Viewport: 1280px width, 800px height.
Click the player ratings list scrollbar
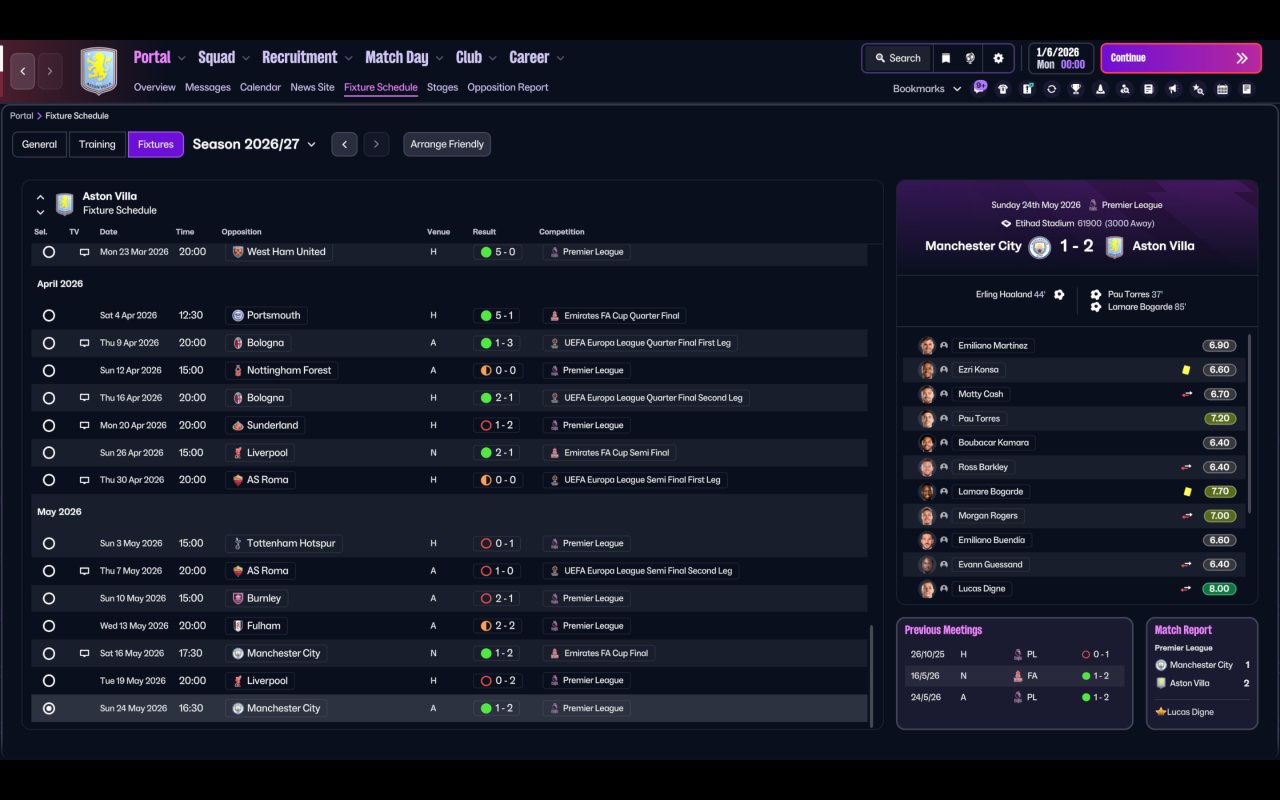click(x=1249, y=425)
